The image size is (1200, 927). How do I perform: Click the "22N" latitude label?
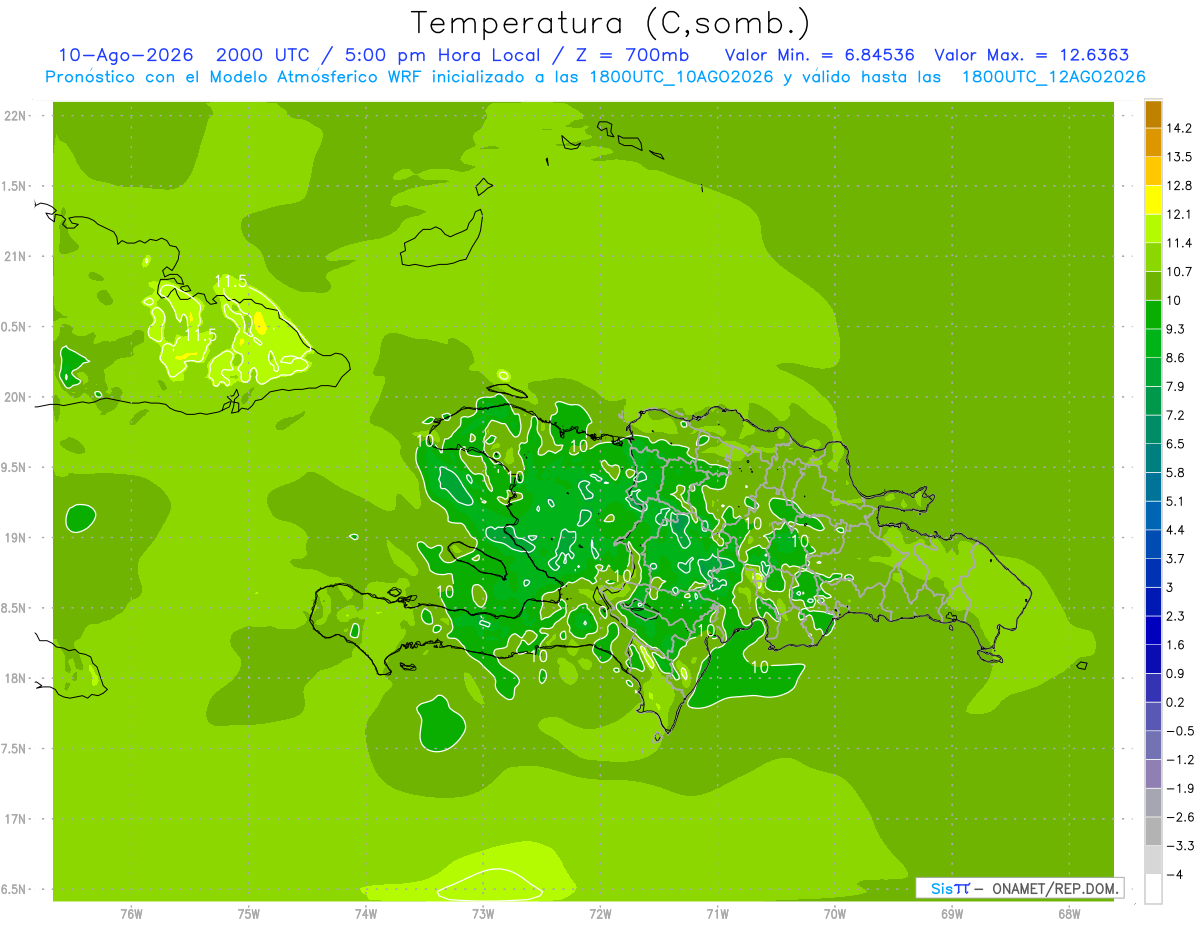pyautogui.click(x=15, y=116)
